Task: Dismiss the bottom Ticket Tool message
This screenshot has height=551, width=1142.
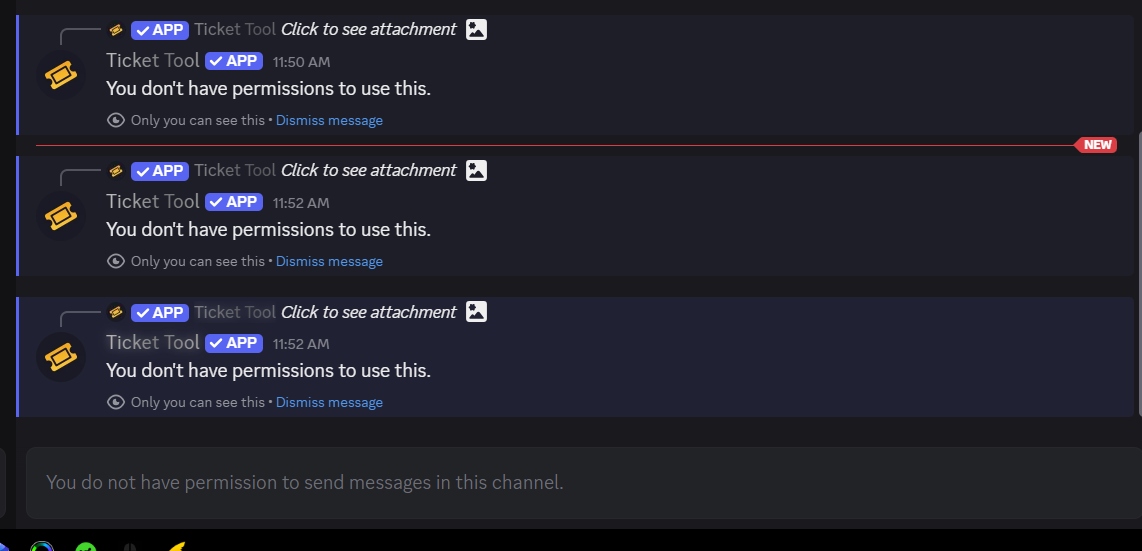Action: (329, 402)
